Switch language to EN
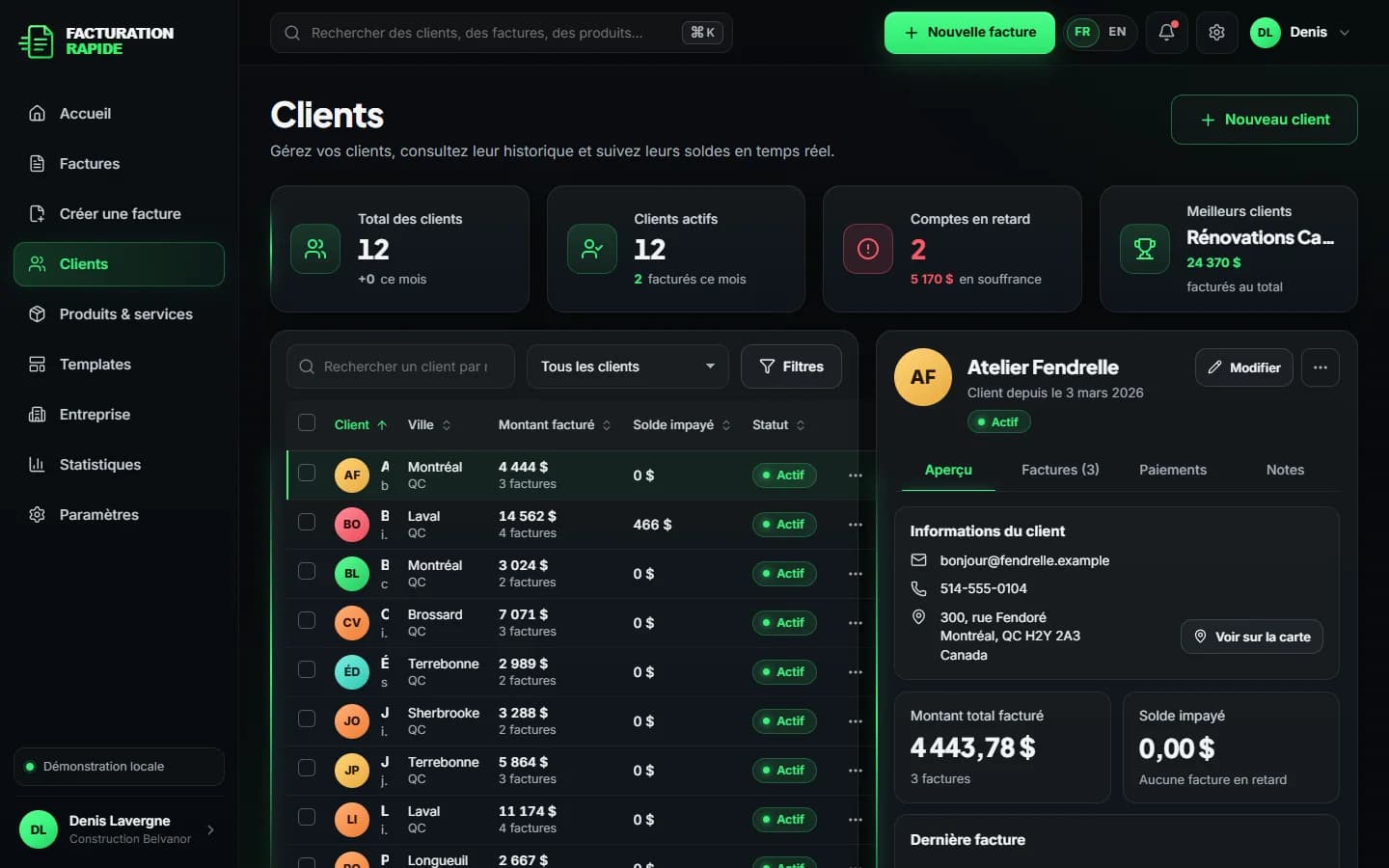The width and height of the screenshot is (1389, 868). (1117, 32)
